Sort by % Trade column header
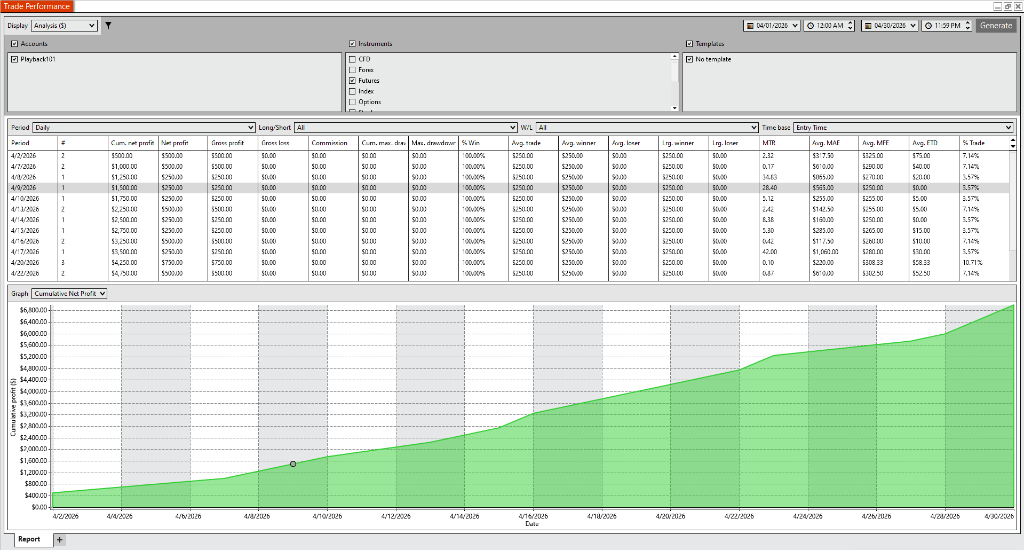The width and height of the screenshot is (1024, 550). pyautogui.click(x=984, y=143)
